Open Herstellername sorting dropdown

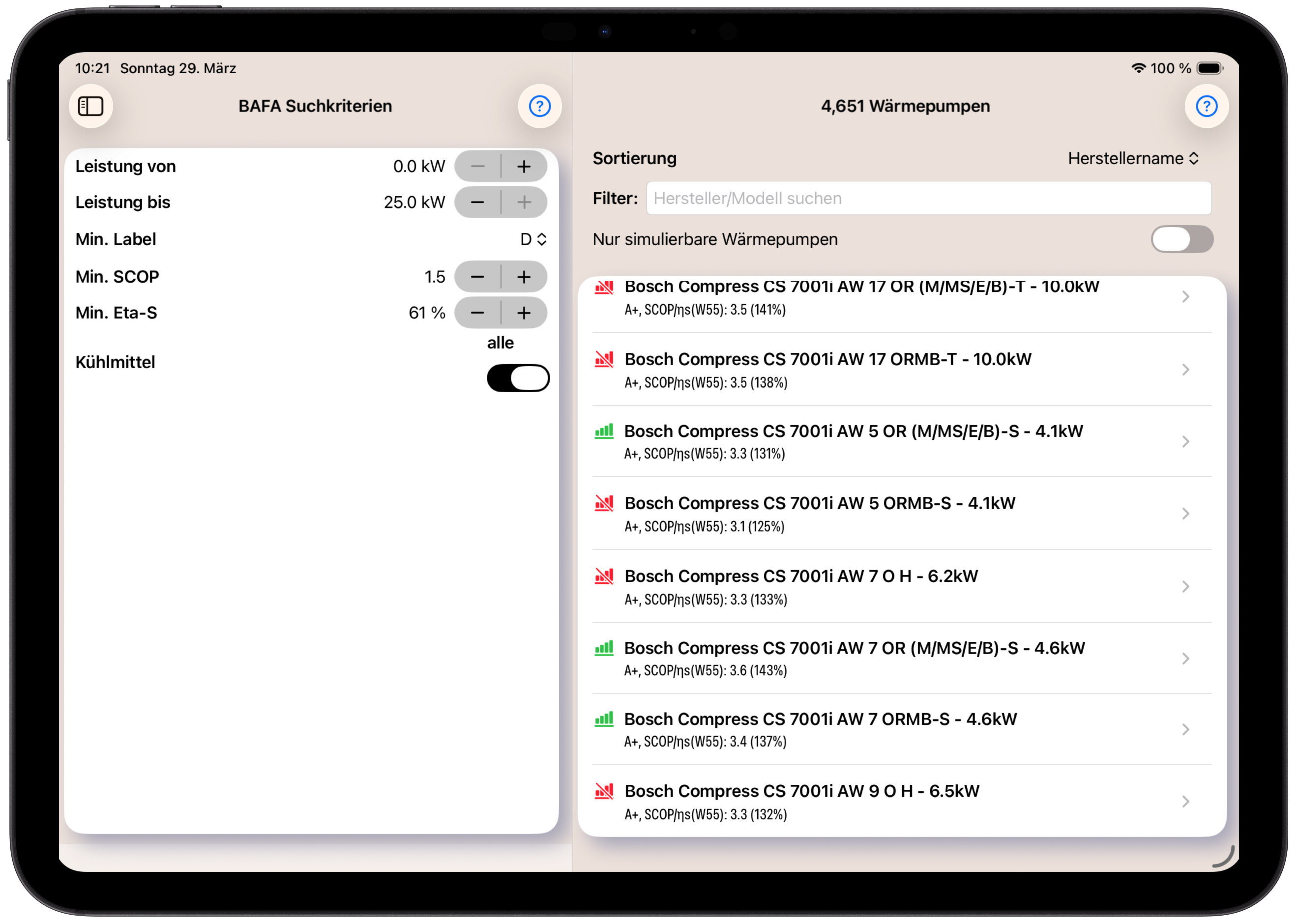tap(1132, 159)
